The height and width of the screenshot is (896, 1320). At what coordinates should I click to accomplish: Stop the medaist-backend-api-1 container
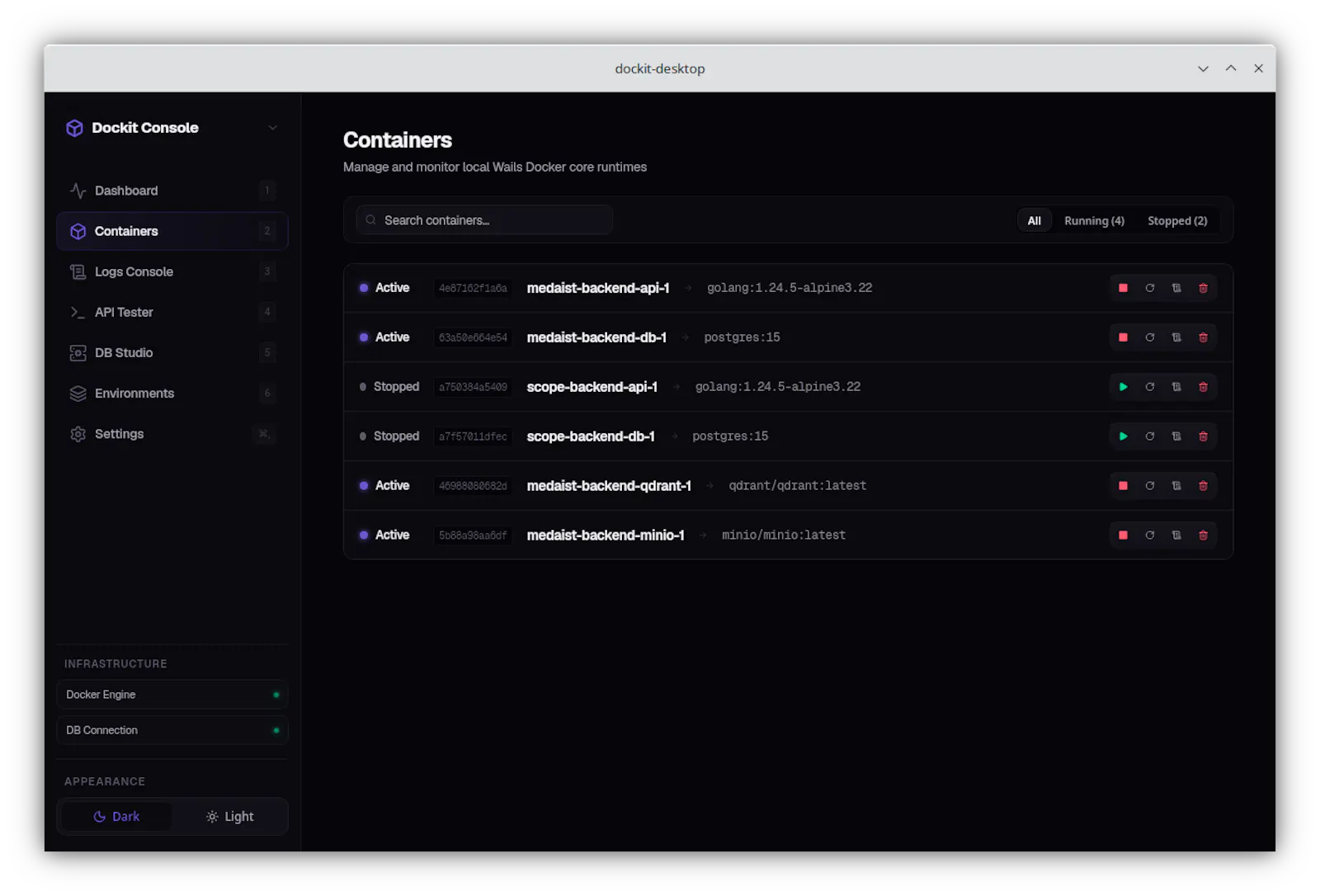tap(1123, 288)
